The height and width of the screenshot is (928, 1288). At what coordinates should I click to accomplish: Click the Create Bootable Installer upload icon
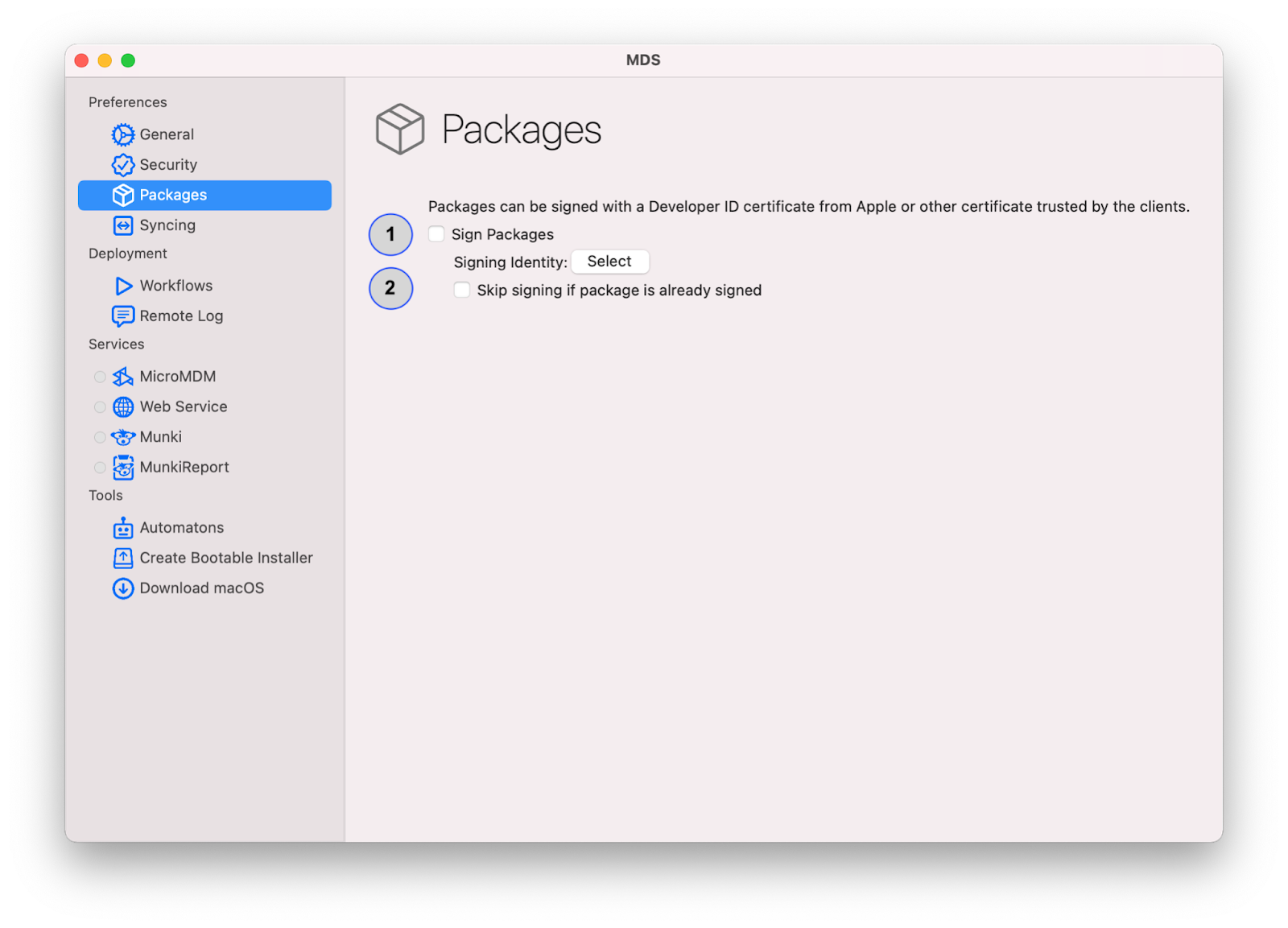coord(122,558)
